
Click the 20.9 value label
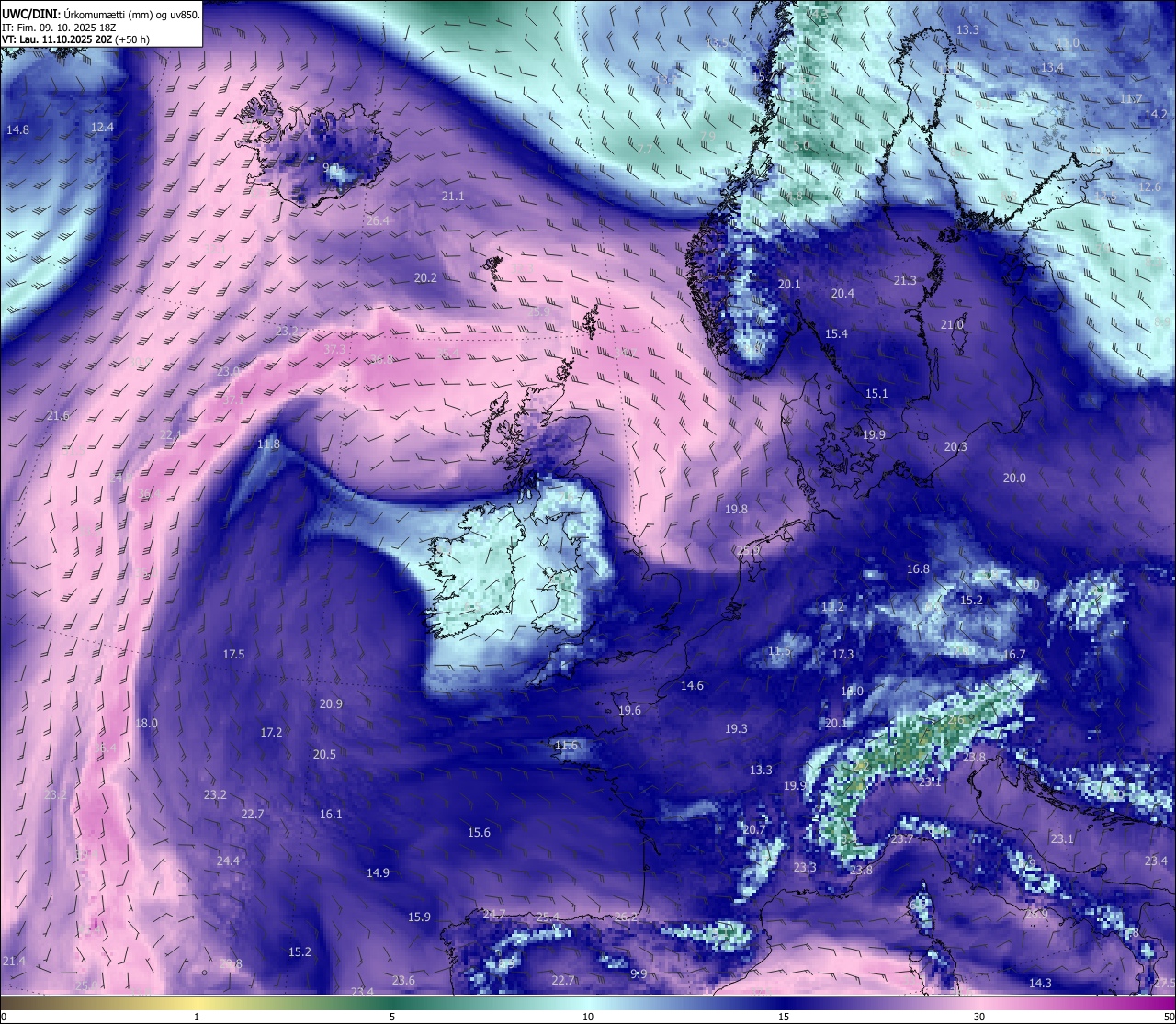pyautogui.click(x=331, y=703)
